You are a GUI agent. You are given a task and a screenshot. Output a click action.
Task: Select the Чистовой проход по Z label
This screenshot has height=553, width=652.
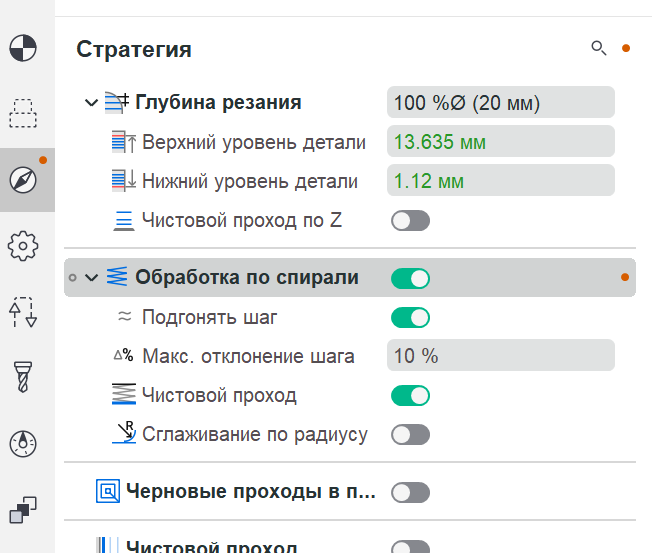tap(242, 220)
